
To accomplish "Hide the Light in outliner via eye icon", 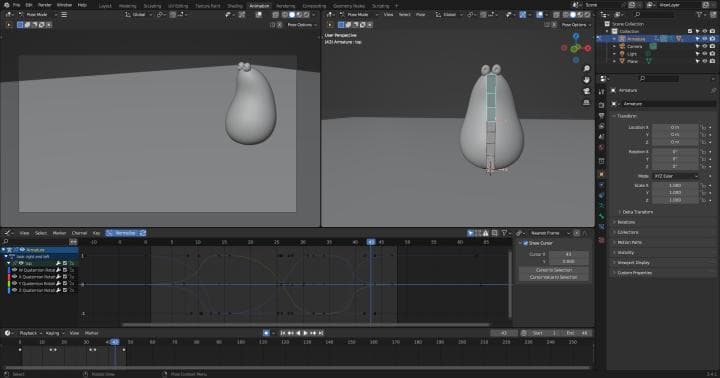I will click(705, 54).
